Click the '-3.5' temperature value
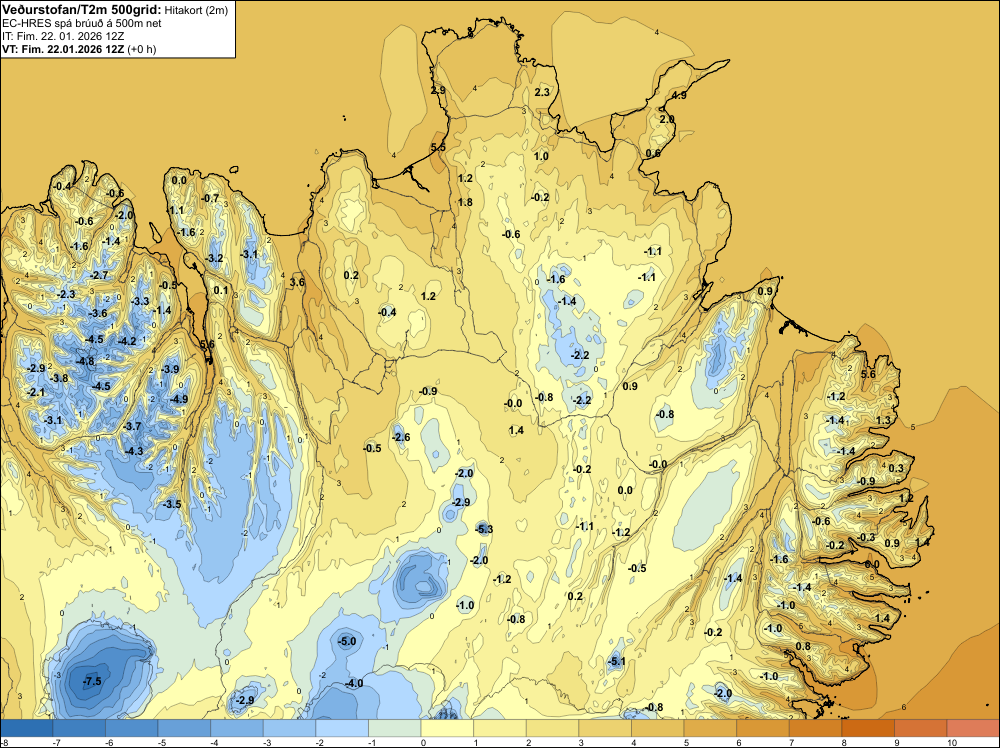This screenshot has width=1000, height=748. tap(172, 504)
